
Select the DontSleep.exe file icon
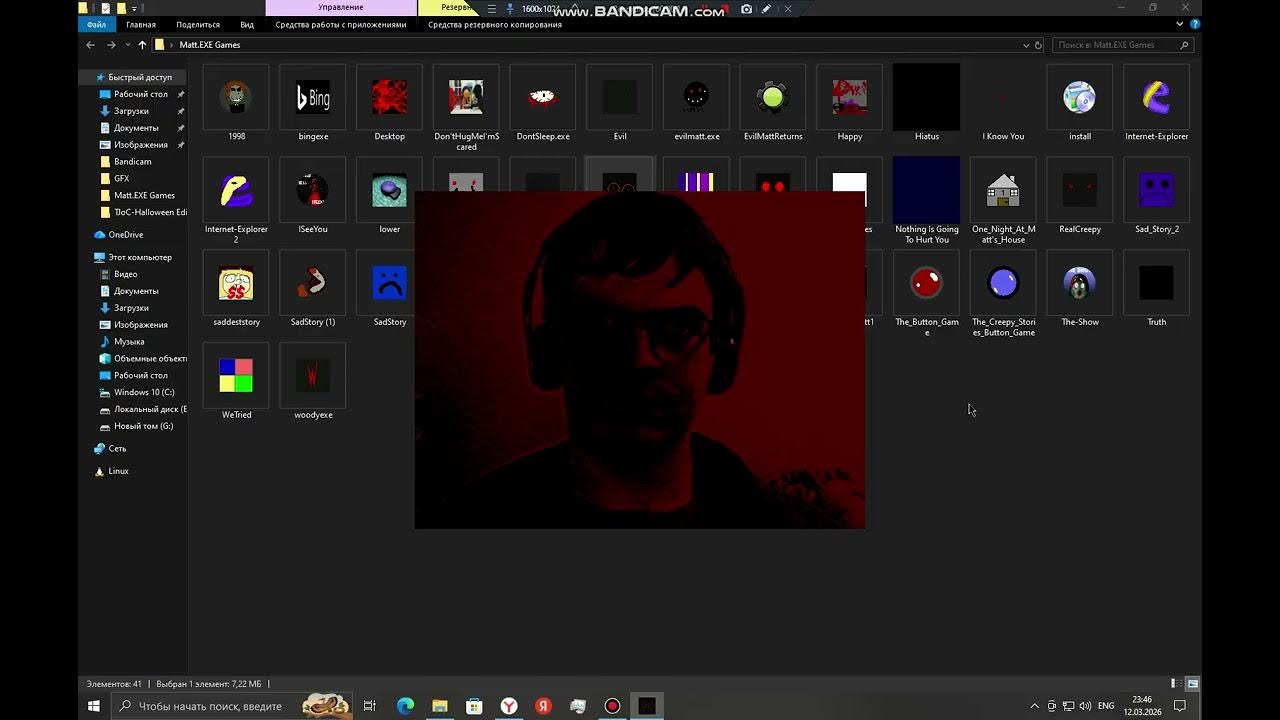(x=542, y=98)
